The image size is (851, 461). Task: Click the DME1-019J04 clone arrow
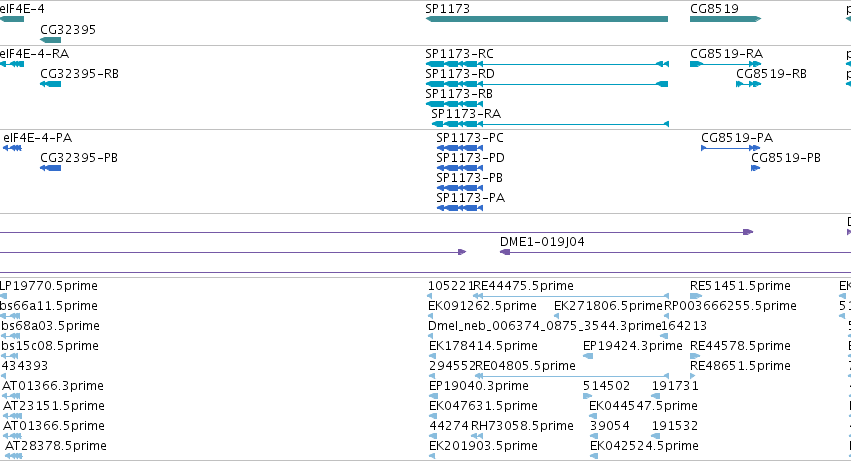pos(675,252)
